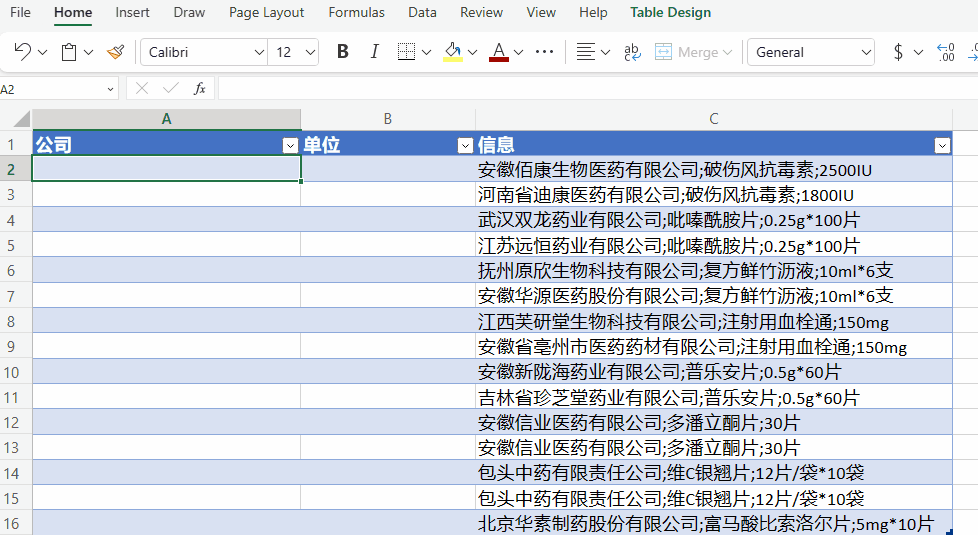This screenshot has width=978, height=535.
Task: Switch to the Home tab
Action: 73,12
